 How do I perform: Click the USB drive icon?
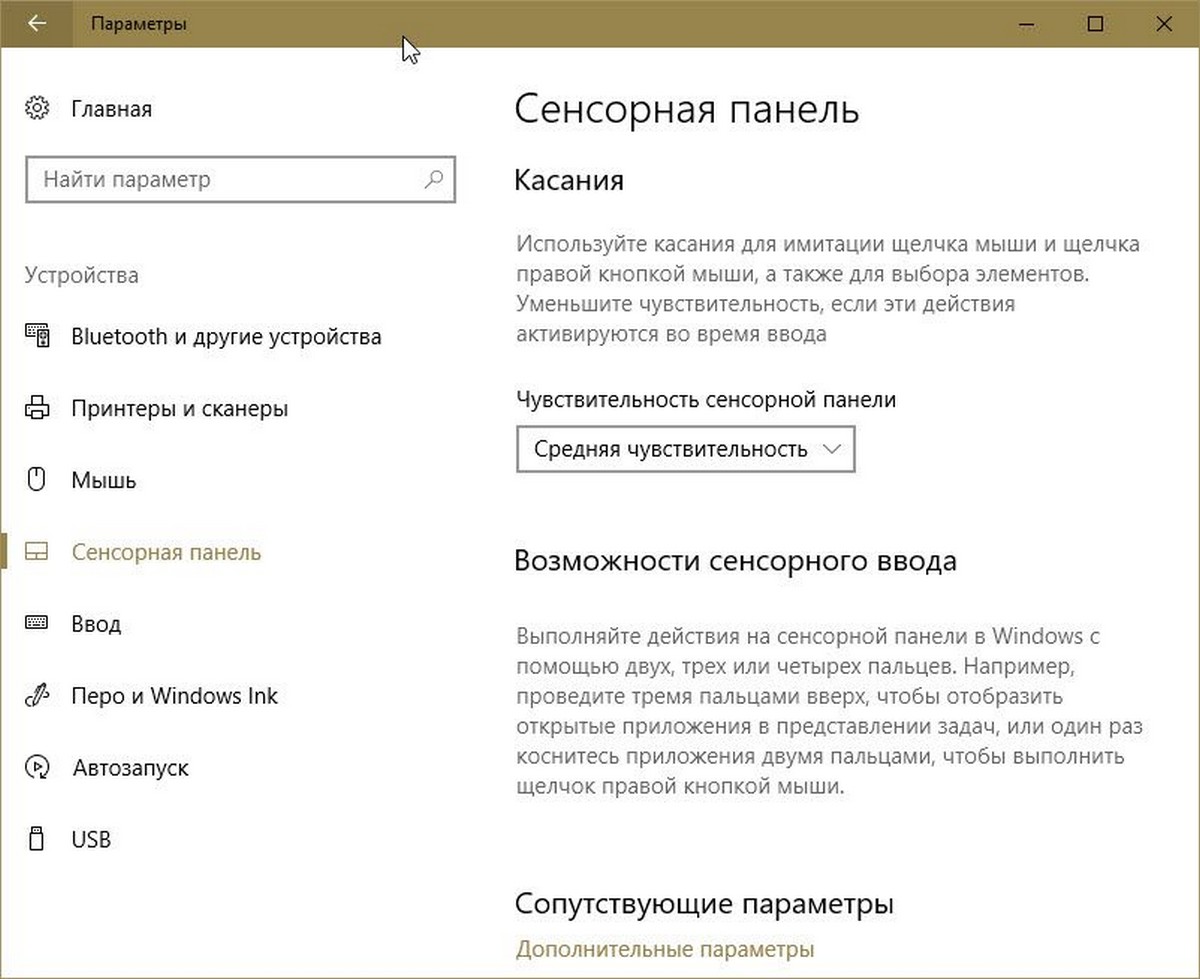[x=37, y=839]
